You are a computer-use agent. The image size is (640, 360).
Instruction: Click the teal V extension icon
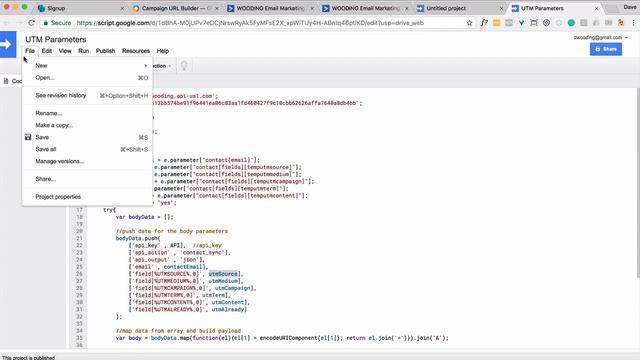coord(521,23)
